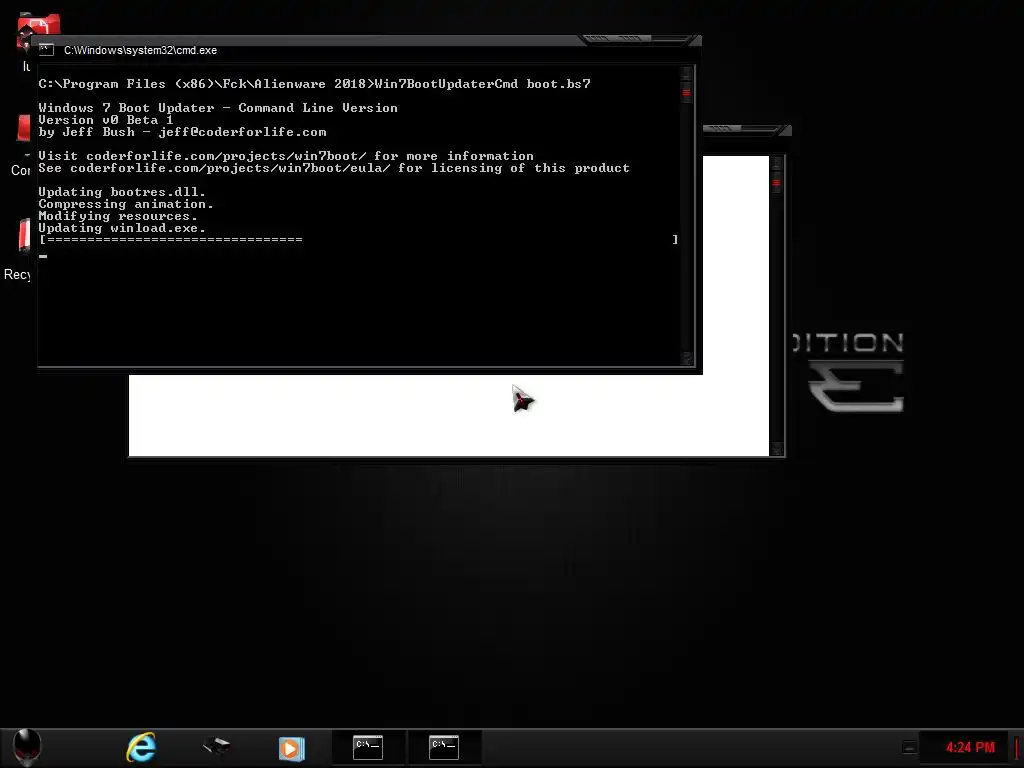Click the C:\Windows\system32\cmd.exe title text

click(140, 50)
